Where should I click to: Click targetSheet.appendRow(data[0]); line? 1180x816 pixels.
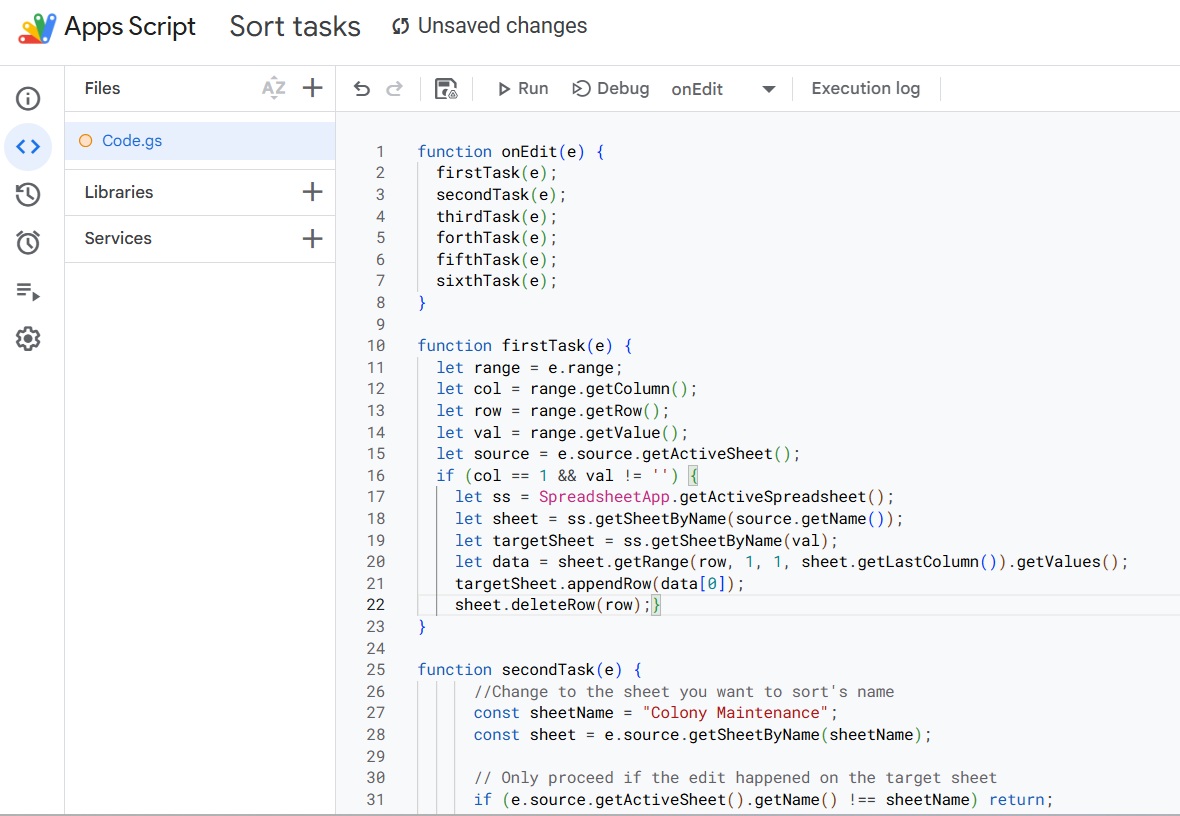click(x=600, y=583)
